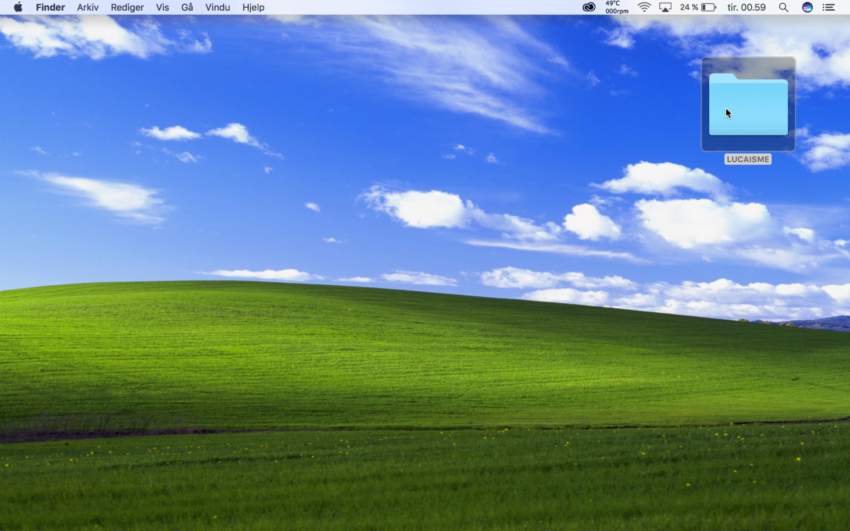850x531 pixels.
Task: Open the Vindu menu
Action: [217, 7]
